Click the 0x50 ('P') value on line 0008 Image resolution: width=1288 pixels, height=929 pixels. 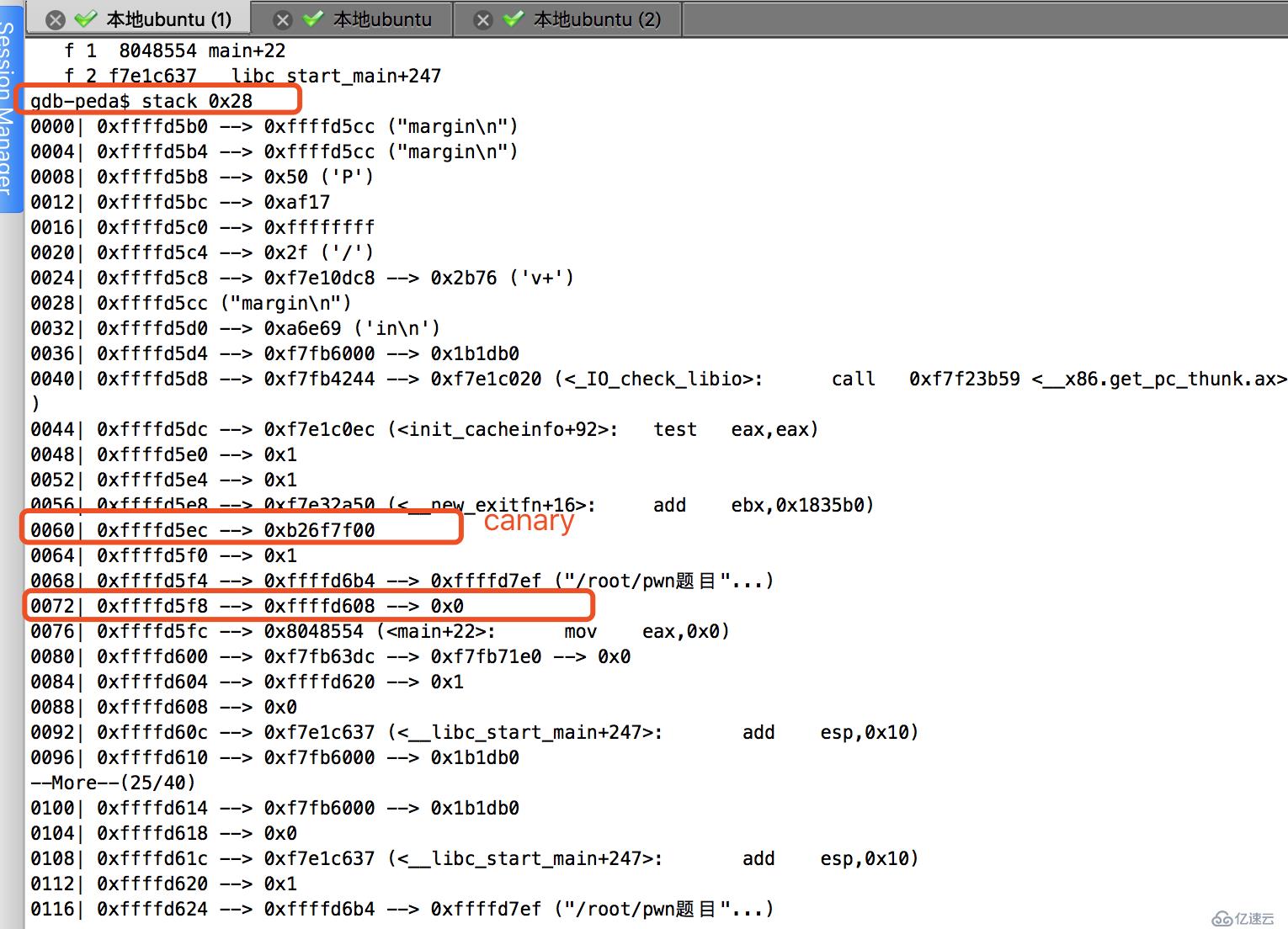tap(319, 177)
